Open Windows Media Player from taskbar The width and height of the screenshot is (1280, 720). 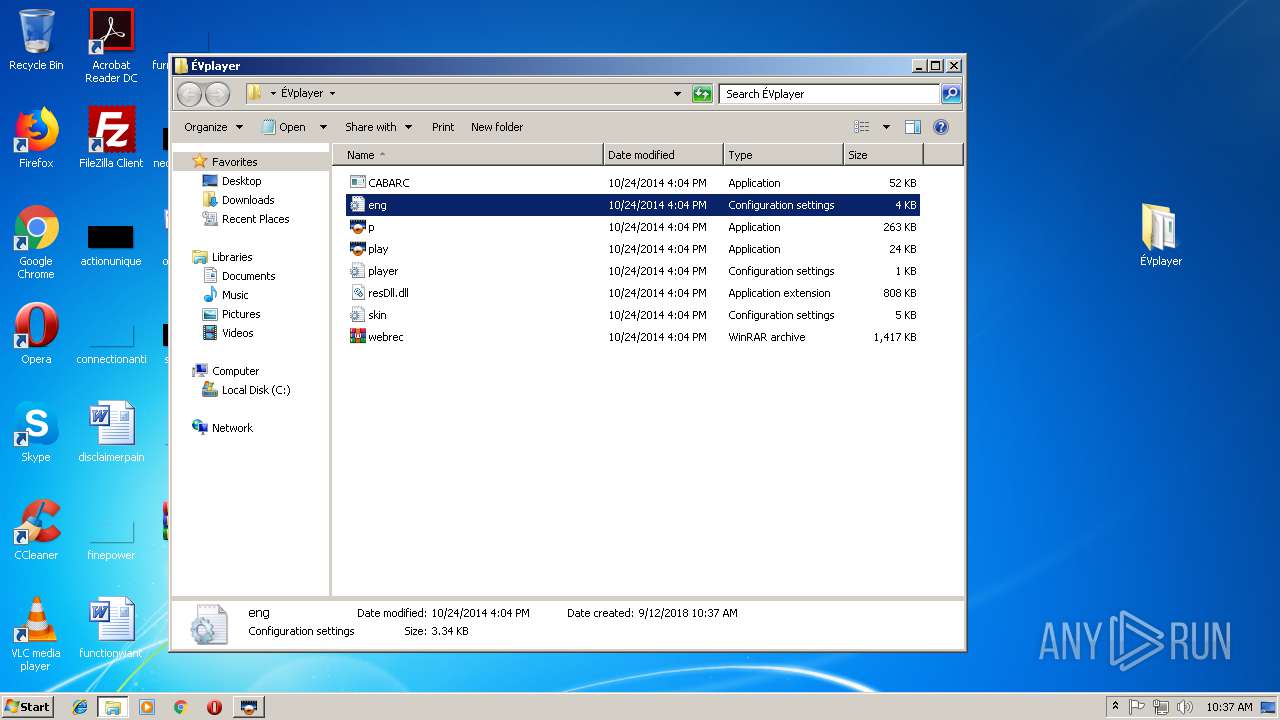(x=147, y=707)
